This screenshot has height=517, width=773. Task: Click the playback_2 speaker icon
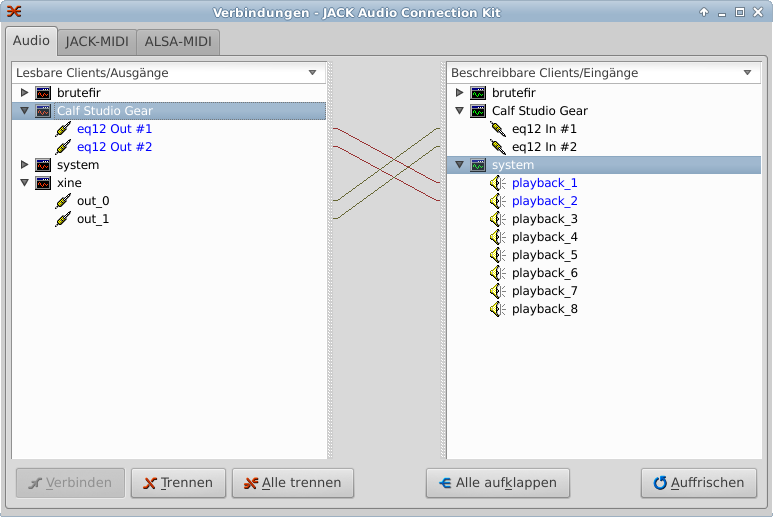pyautogui.click(x=497, y=201)
